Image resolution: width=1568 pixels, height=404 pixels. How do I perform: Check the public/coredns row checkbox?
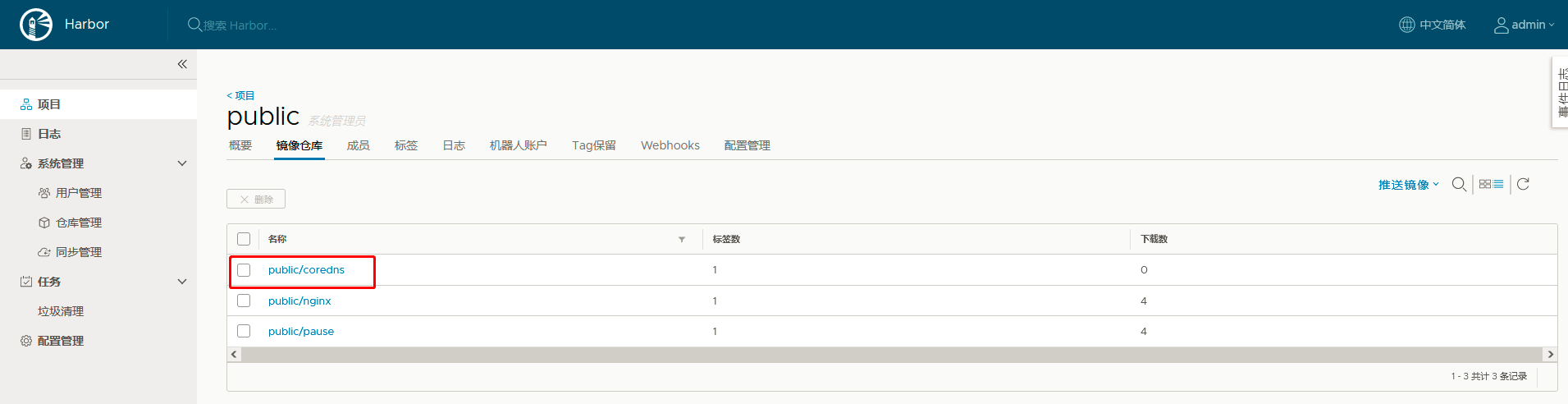244,270
